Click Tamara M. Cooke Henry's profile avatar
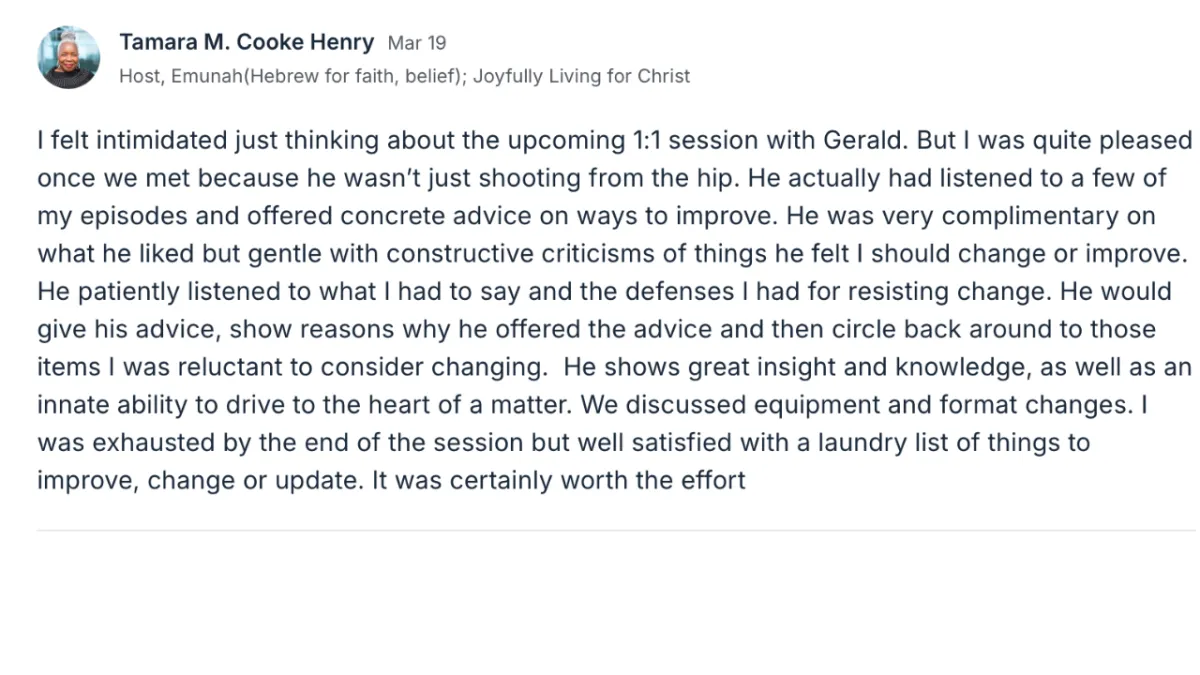 point(69,58)
